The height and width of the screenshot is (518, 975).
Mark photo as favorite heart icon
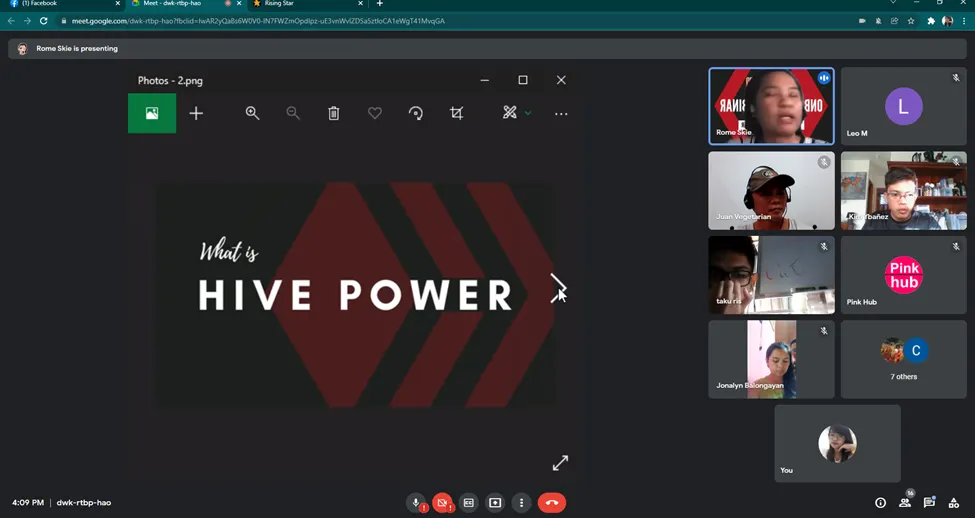[x=374, y=113]
